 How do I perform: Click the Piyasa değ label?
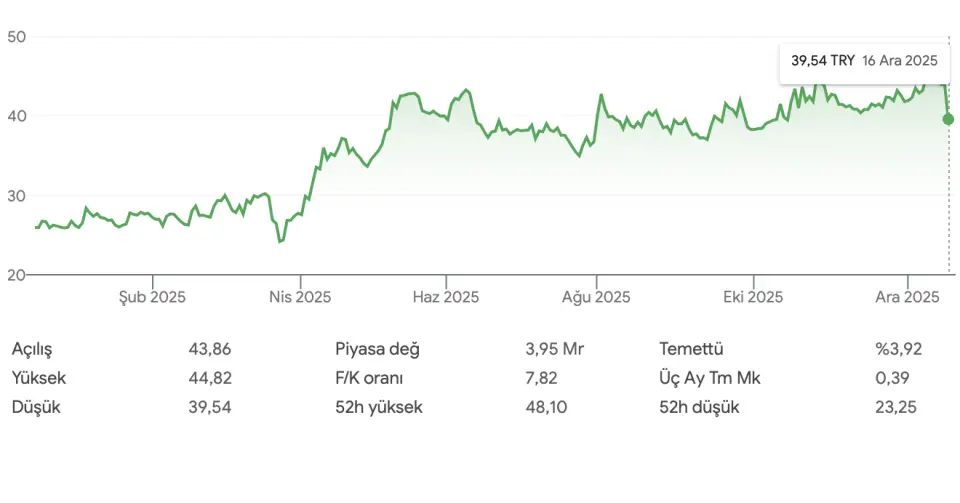click(378, 349)
